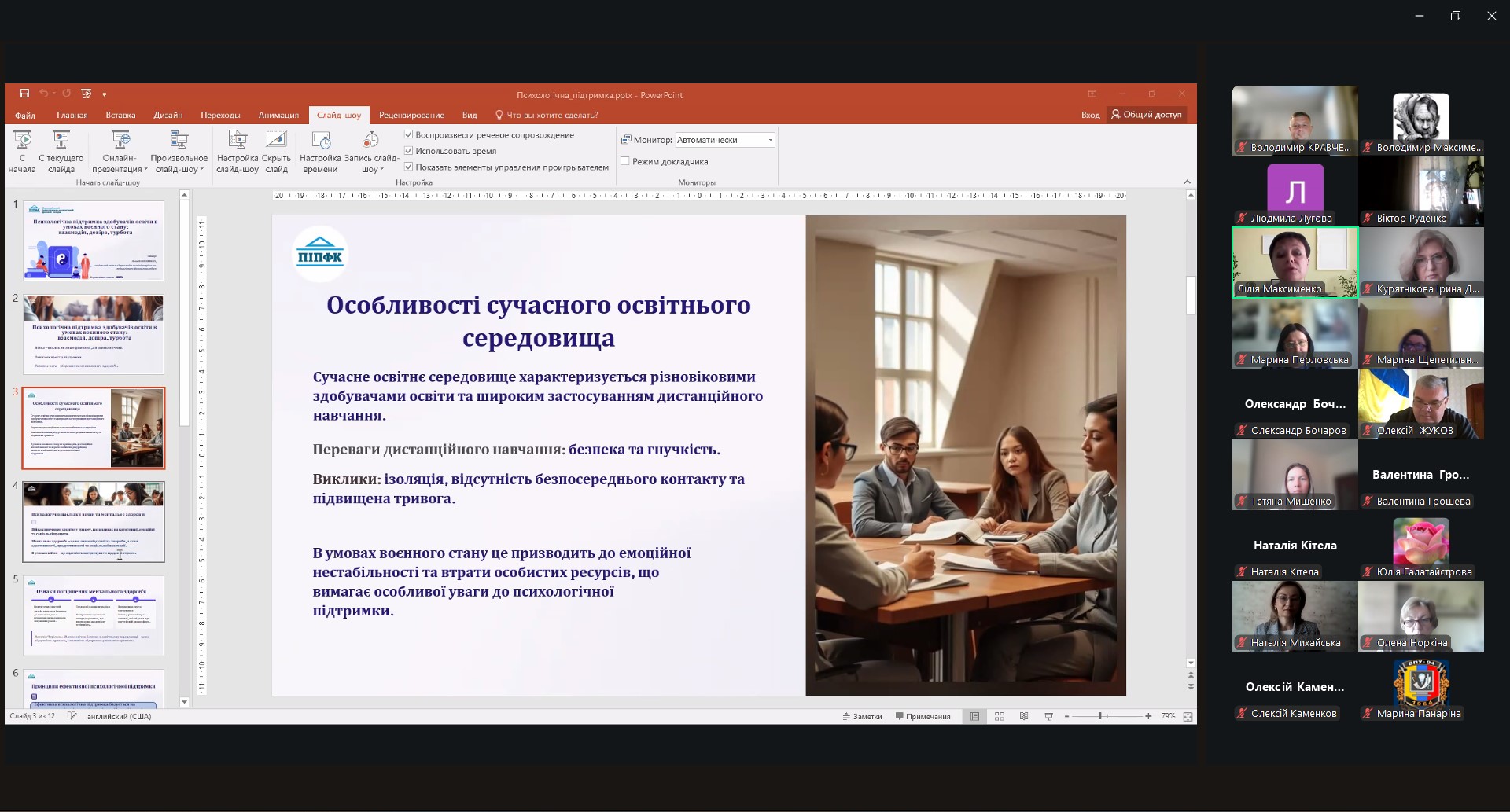Switch to slide sorter view icon
1510x812 pixels.
[999, 716]
